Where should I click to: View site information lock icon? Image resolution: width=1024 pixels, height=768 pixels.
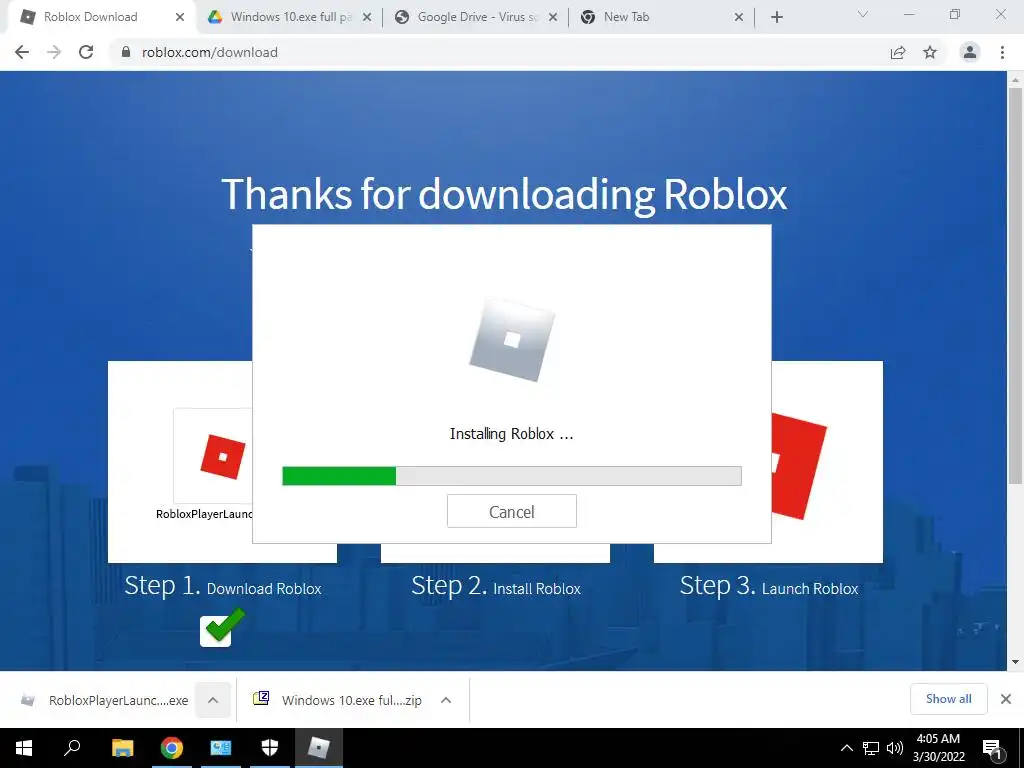click(x=126, y=52)
